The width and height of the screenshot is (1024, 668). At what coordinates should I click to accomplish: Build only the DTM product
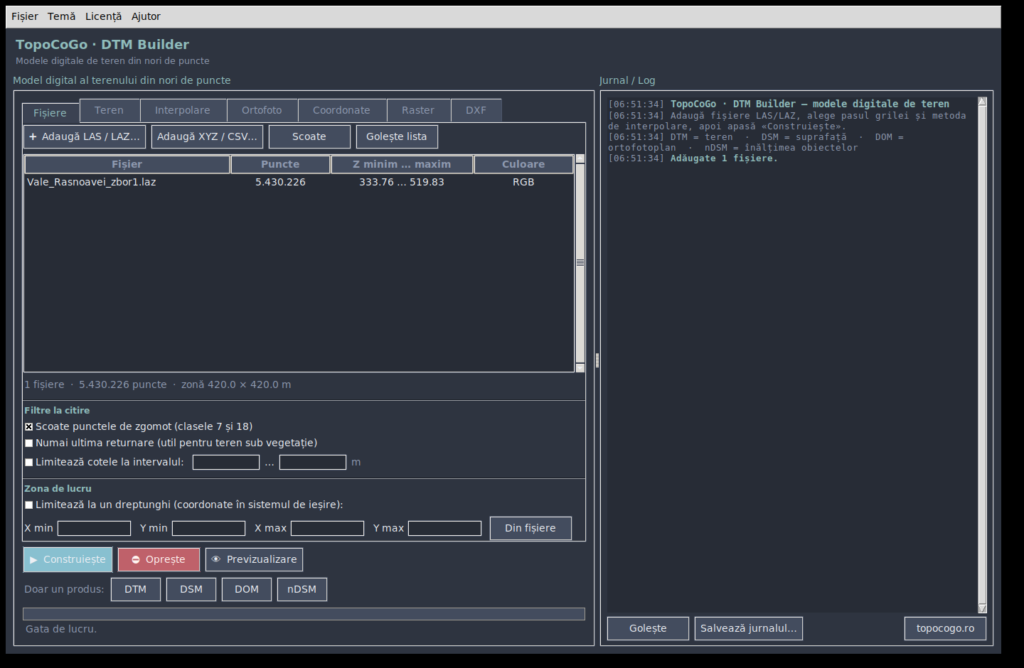(135, 589)
